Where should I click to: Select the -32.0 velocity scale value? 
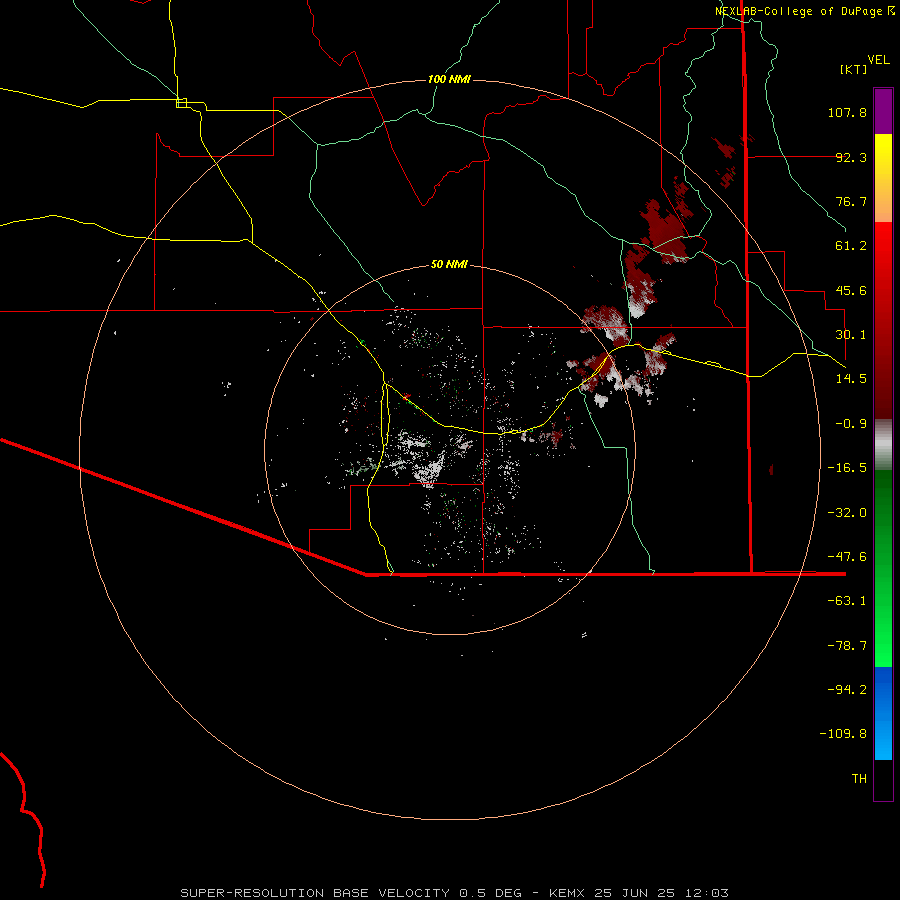[x=847, y=513]
